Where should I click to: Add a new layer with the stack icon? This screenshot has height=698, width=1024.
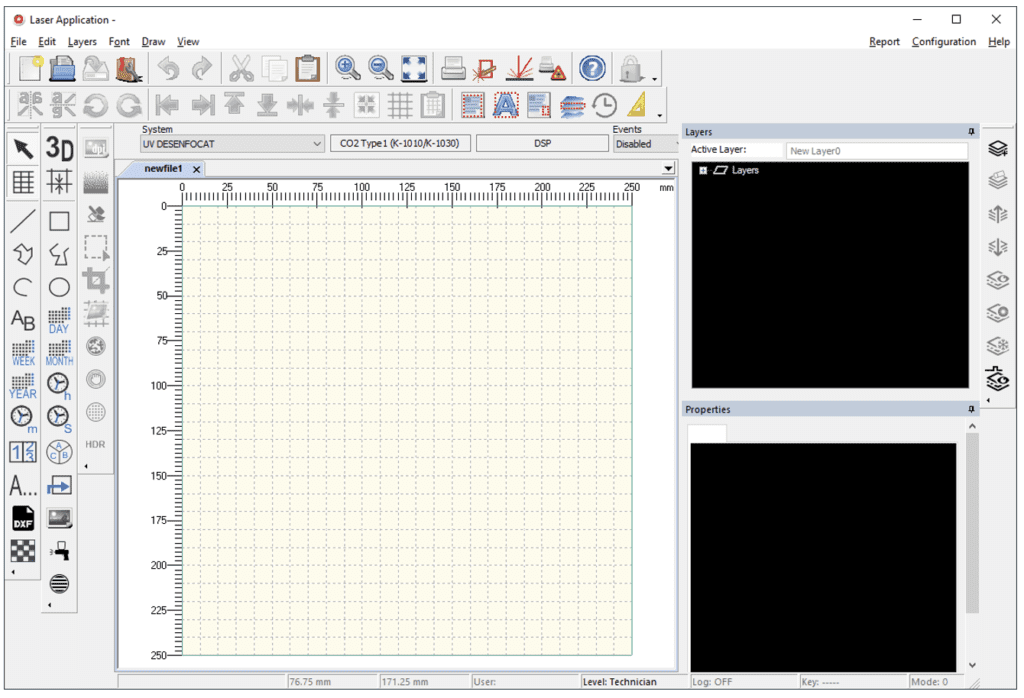coord(998,149)
